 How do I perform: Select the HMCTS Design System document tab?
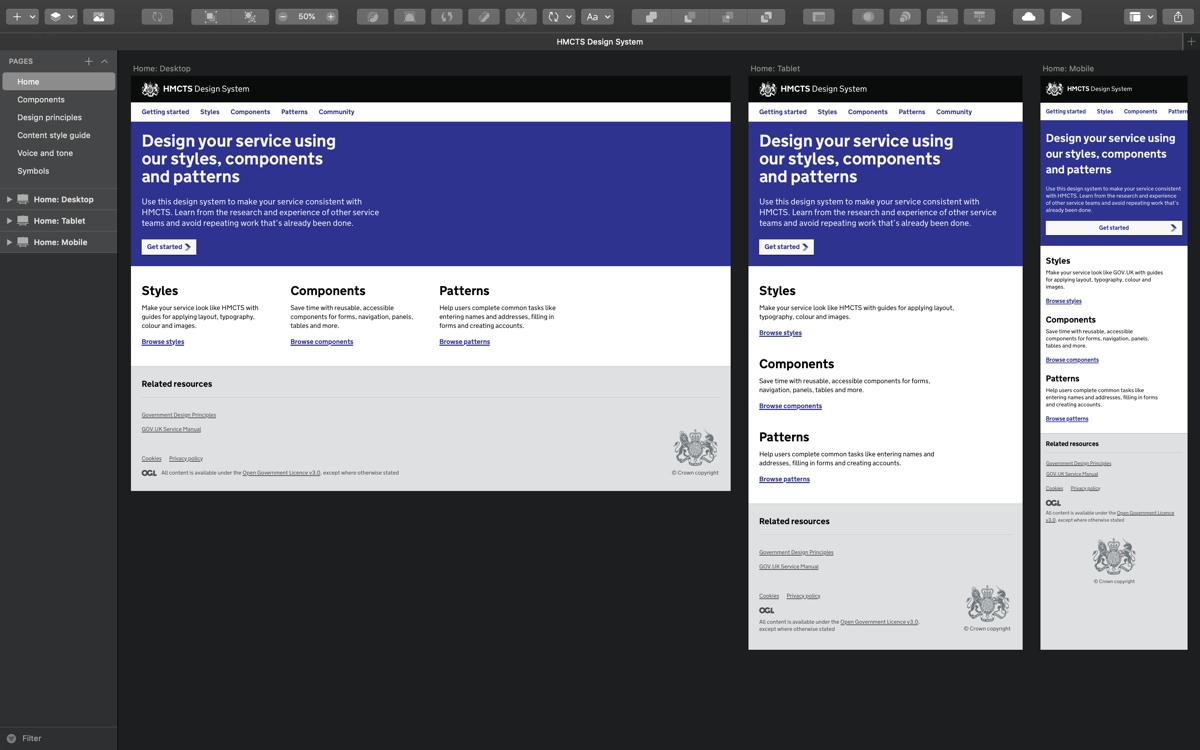(x=600, y=42)
